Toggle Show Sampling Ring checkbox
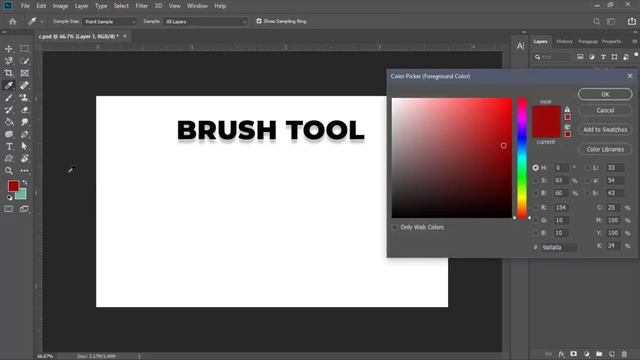 259,21
